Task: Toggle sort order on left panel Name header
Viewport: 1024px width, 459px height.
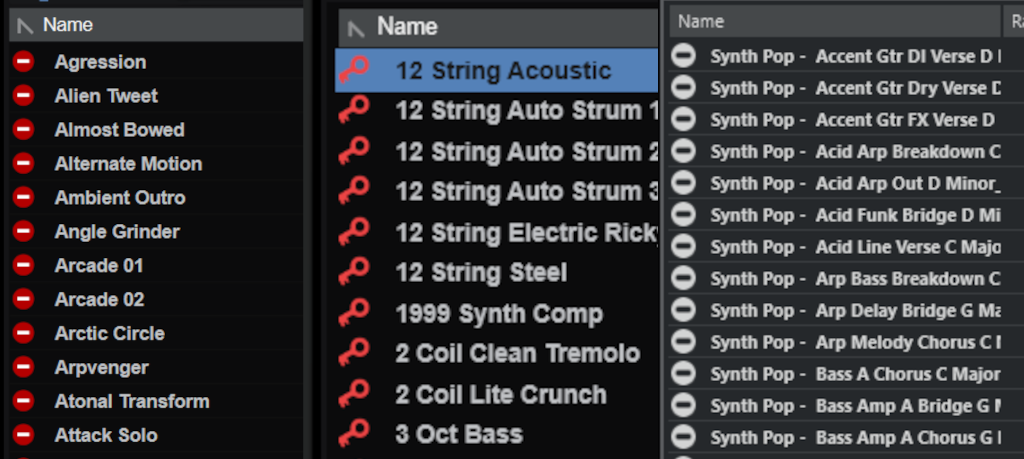Action: [x=68, y=25]
